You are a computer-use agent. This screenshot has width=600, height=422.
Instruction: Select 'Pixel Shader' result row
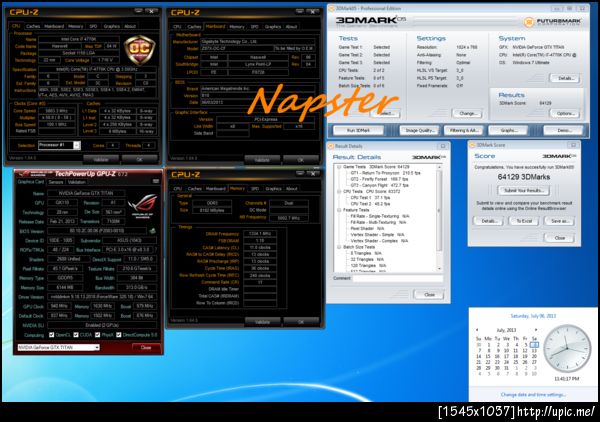pos(367,228)
